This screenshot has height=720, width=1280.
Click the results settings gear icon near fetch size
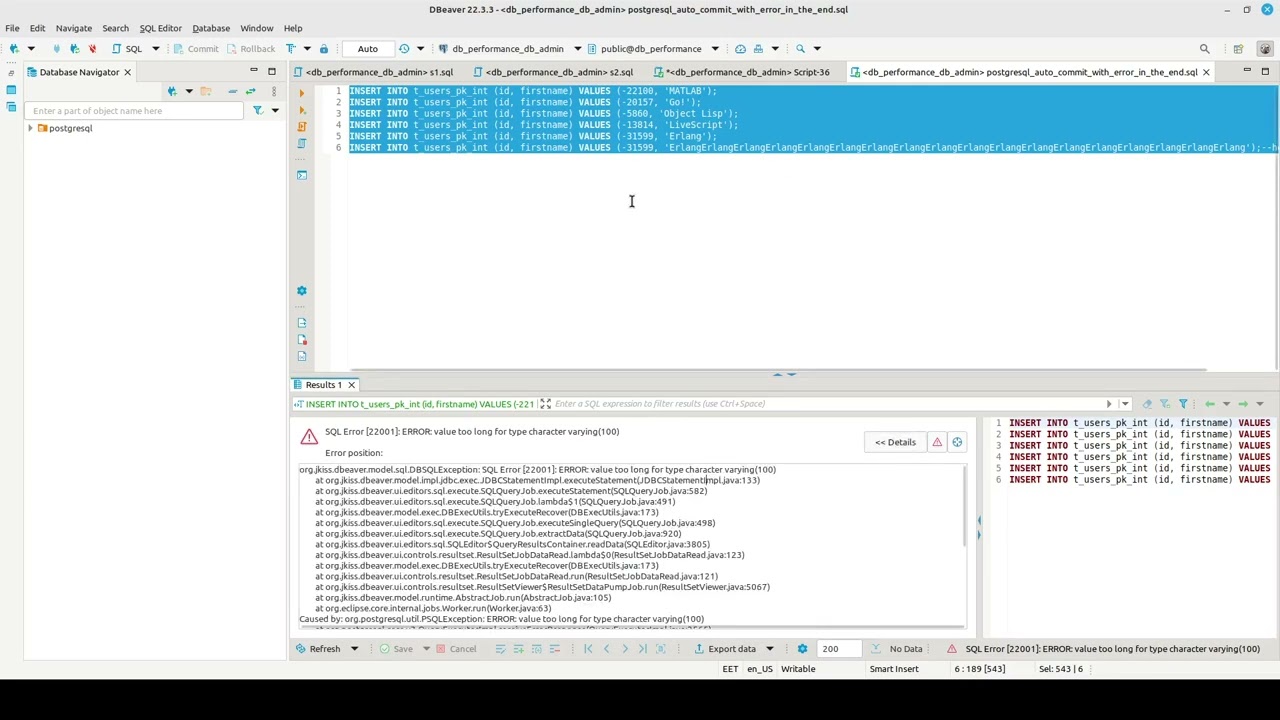click(802, 649)
